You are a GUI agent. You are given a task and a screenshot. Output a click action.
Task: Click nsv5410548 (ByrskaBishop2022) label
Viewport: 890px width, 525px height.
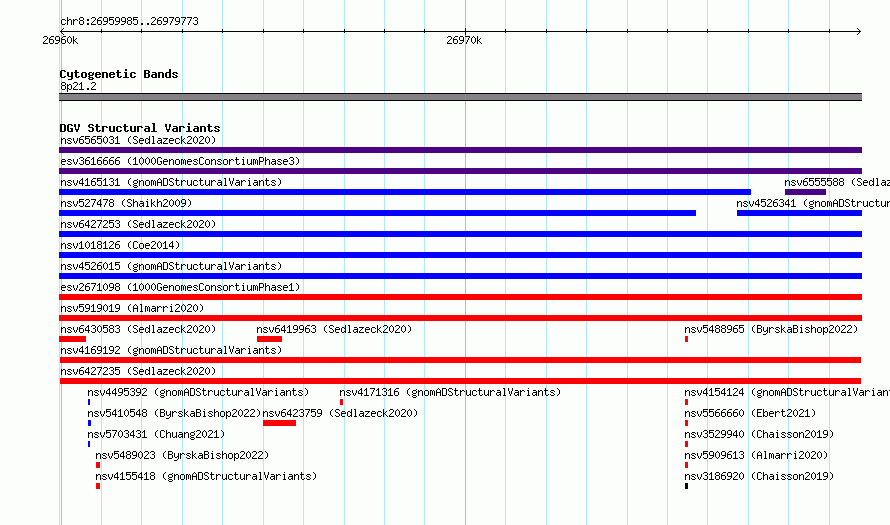click(x=174, y=413)
